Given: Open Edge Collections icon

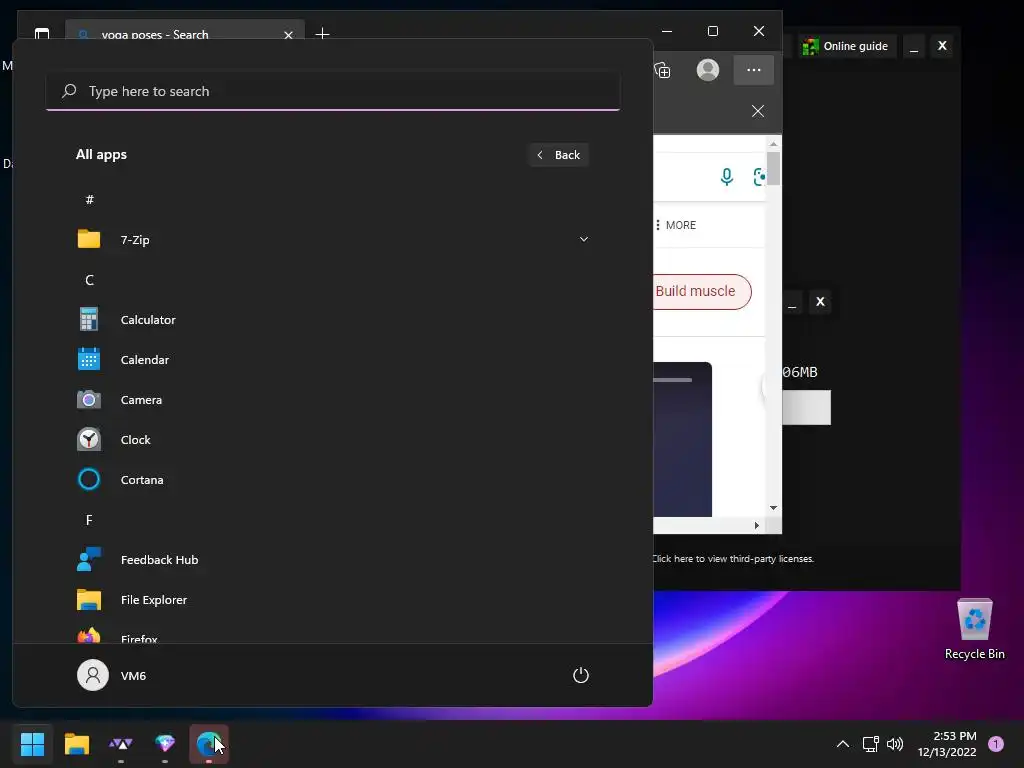Looking at the screenshot, I should coord(662,70).
